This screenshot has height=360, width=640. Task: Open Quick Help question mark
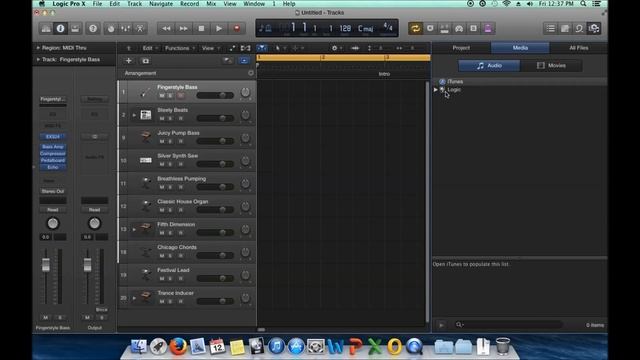tap(93, 28)
